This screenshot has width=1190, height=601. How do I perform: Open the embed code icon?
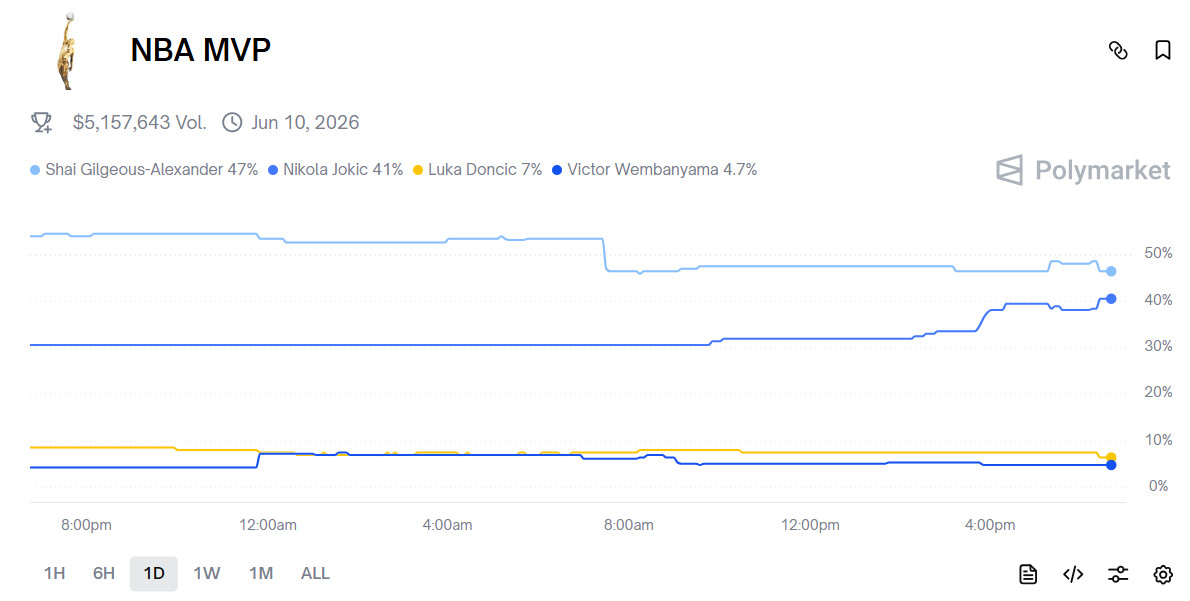1073,574
